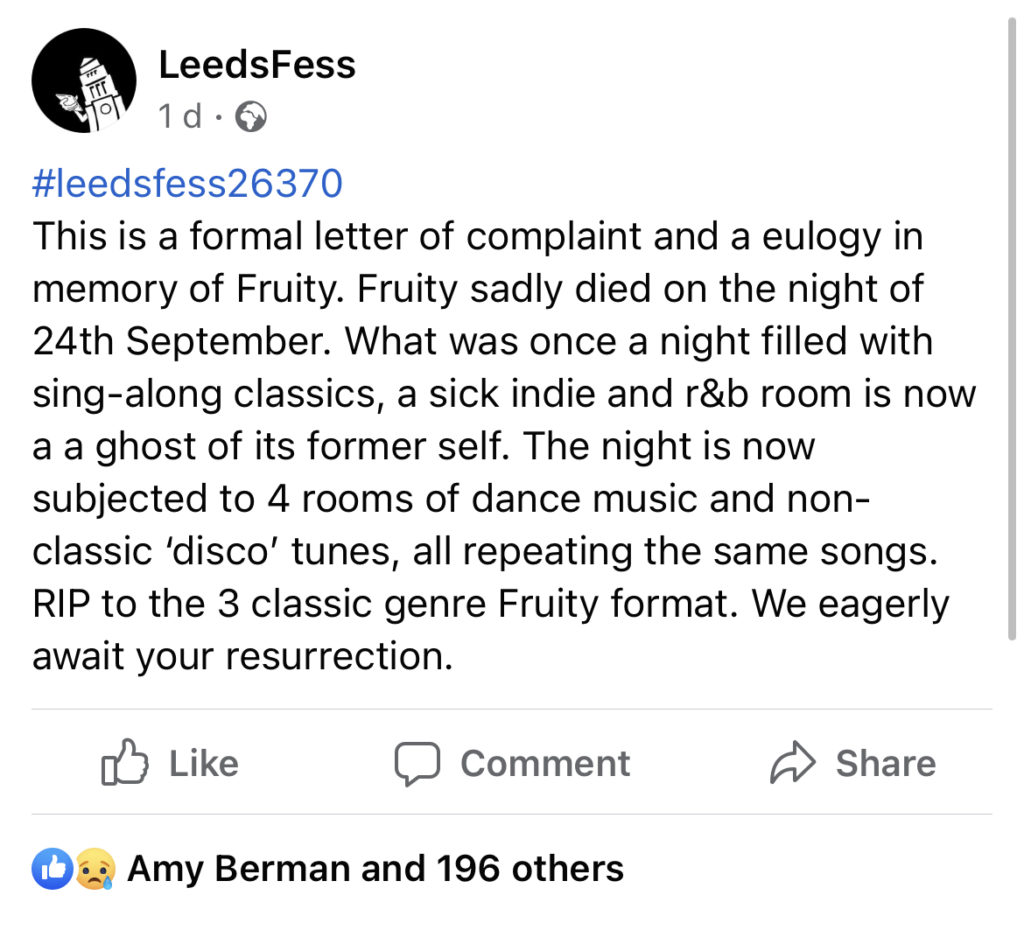Click the sad crying reaction emoji

click(x=95, y=869)
